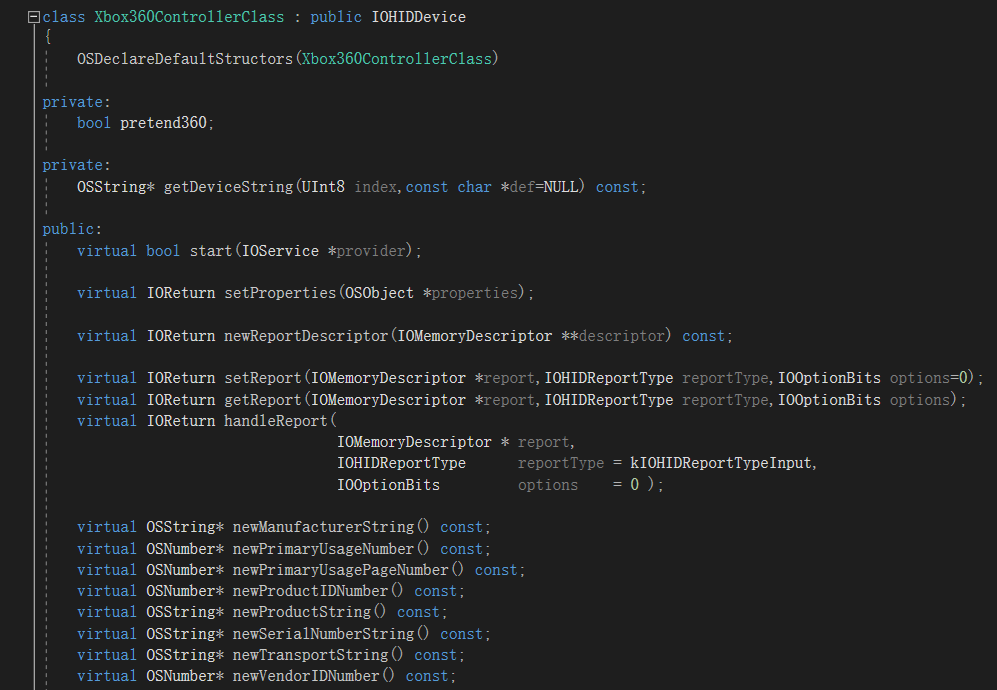Click the newProductIDNumber function name

point(310,591)
